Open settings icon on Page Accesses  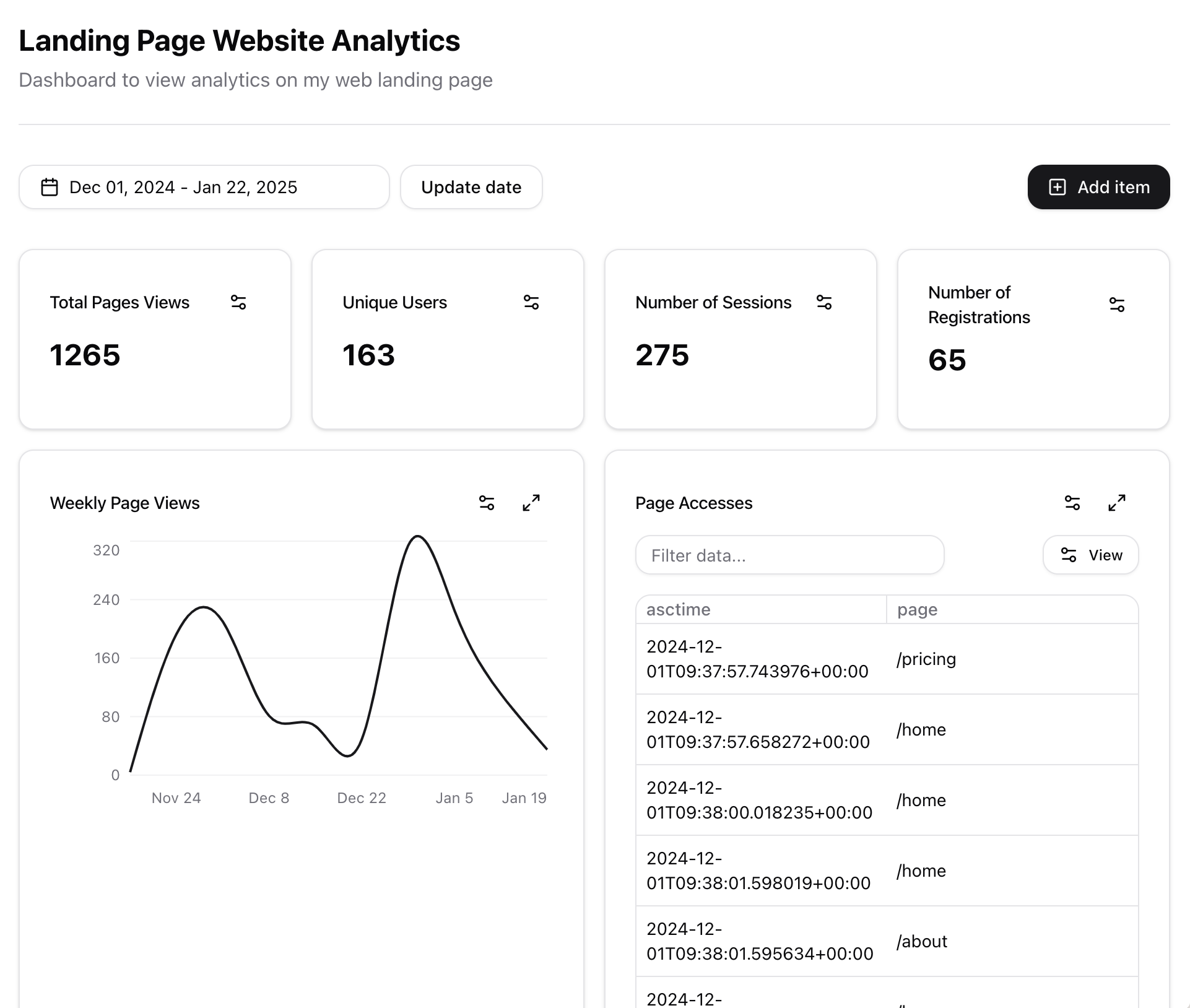click(1072, 503)
